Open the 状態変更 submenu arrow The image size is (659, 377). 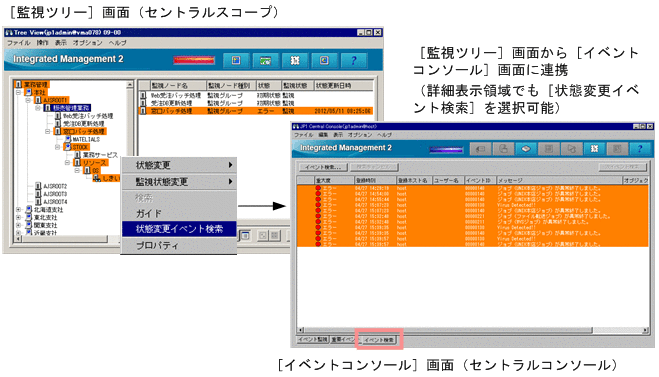pyautogui.click(x=230, y=165)
